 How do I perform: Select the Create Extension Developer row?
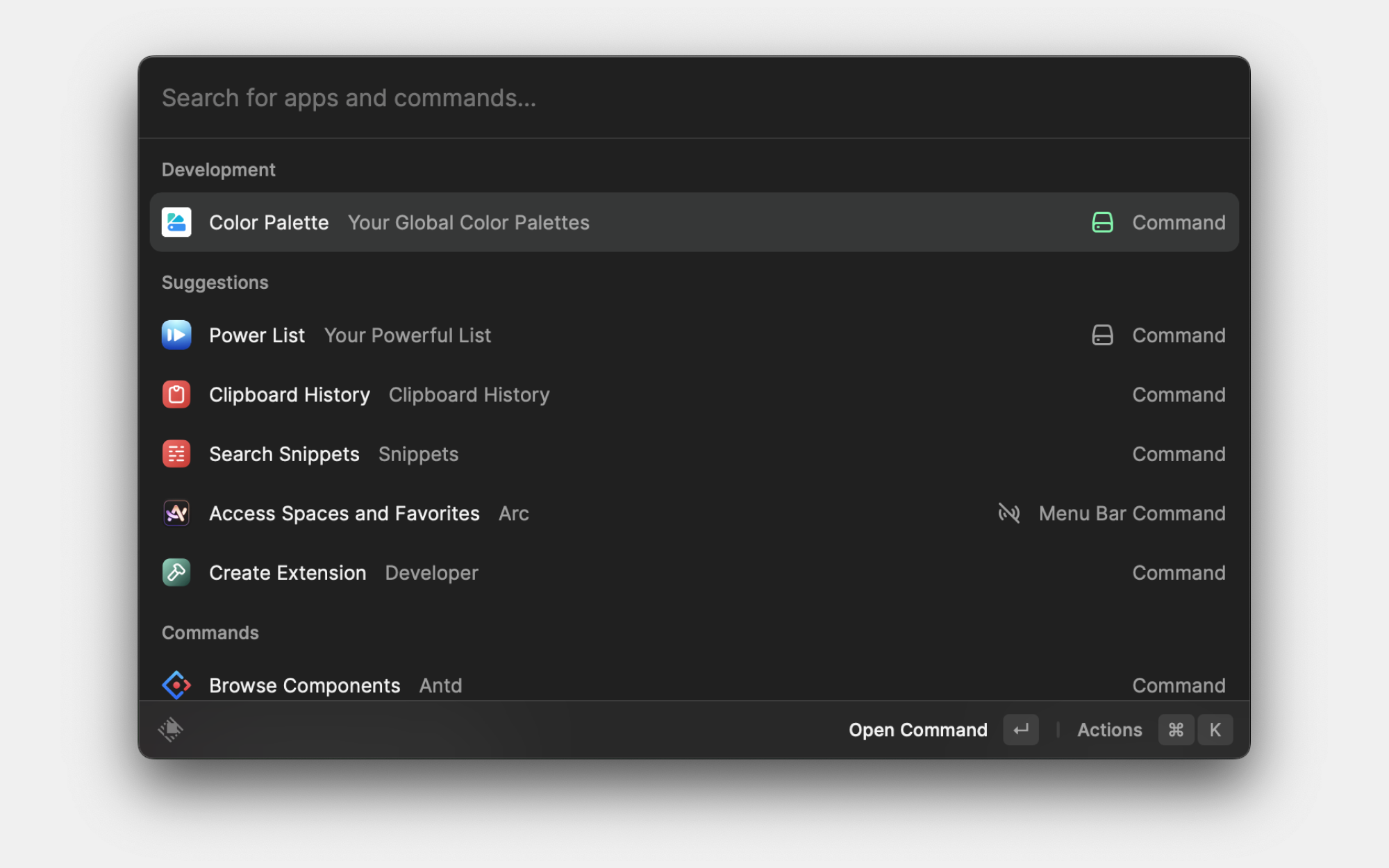(694, 573)
